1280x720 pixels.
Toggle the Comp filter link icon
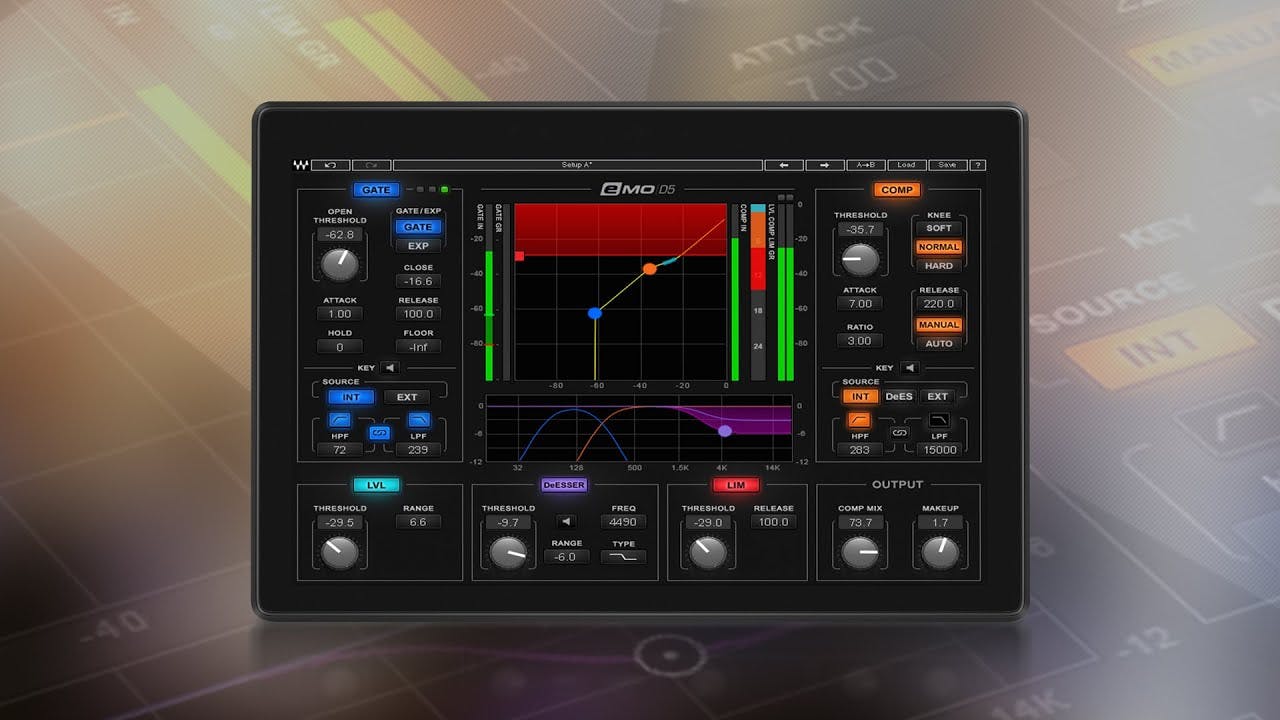(899, 433)
